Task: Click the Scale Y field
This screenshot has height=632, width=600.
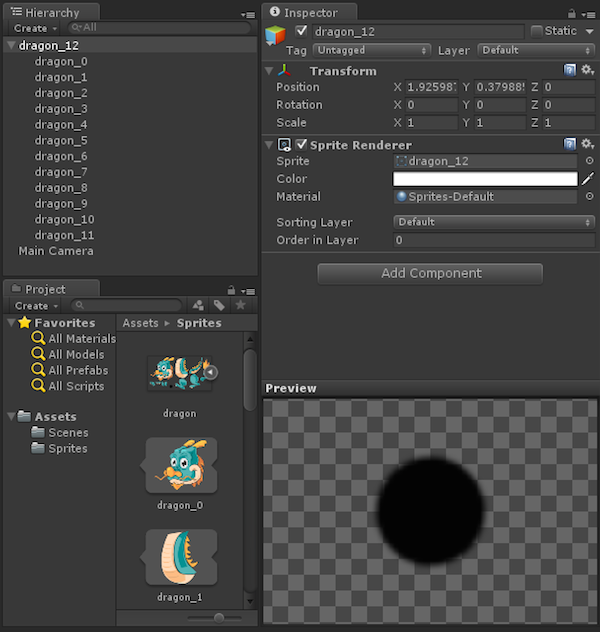Action: [x=500, y=122]
